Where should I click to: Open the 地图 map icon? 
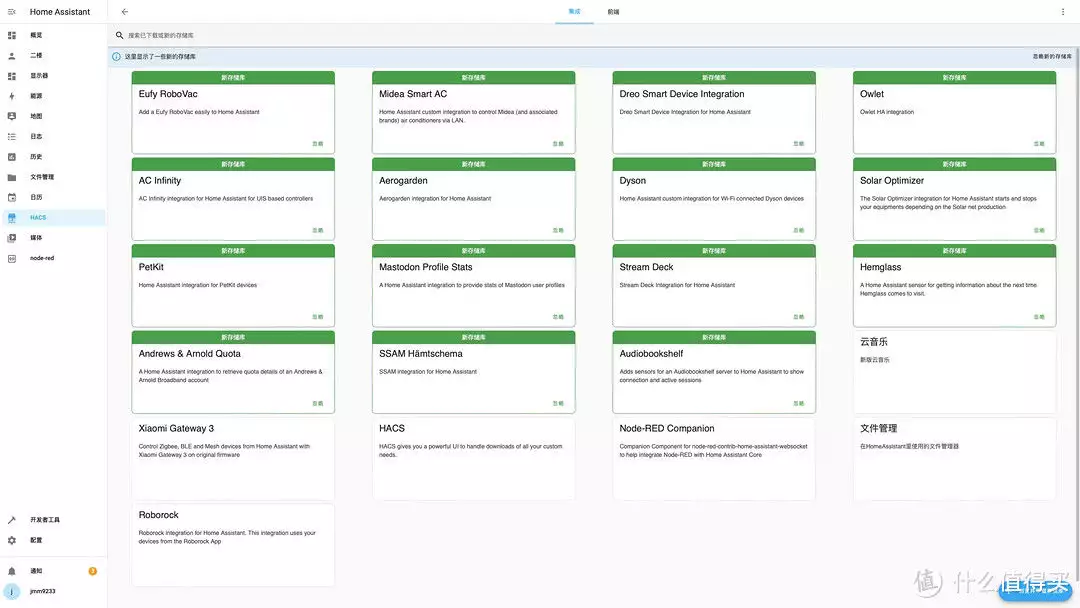pyautogui.click(x=12, y=116)
